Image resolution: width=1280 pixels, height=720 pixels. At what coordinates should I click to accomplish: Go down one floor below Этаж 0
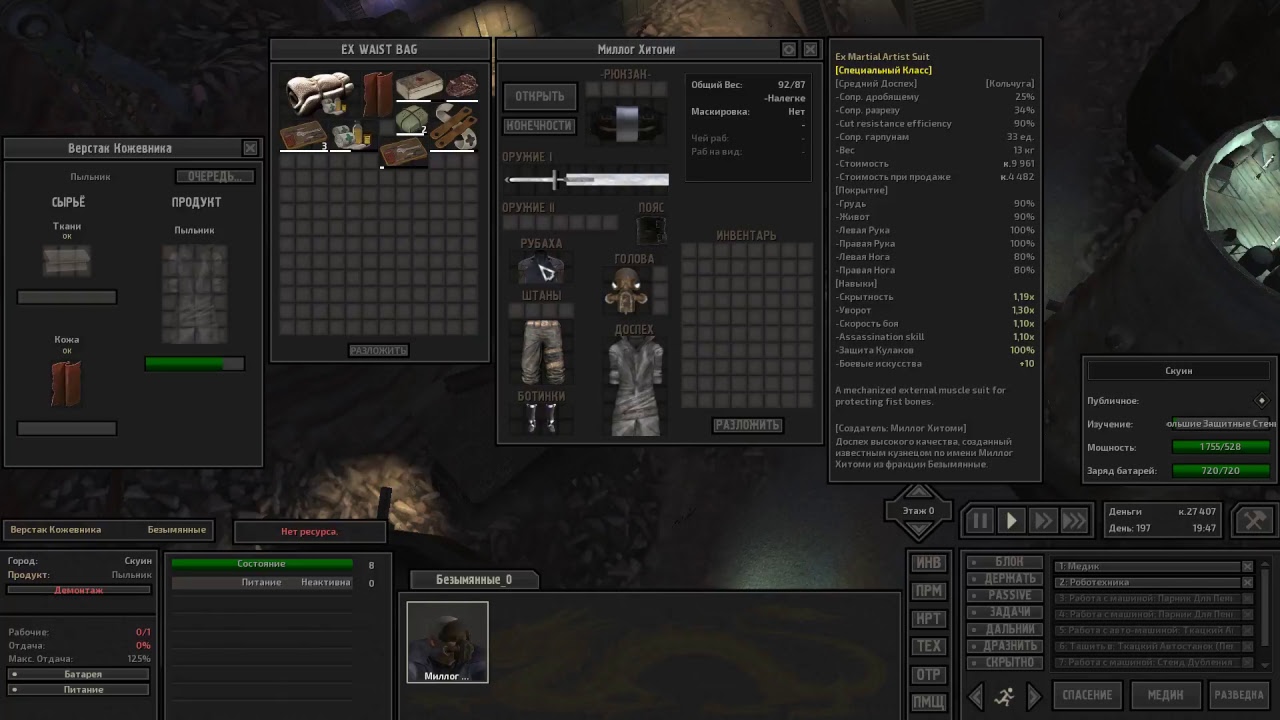pos(918,529)
